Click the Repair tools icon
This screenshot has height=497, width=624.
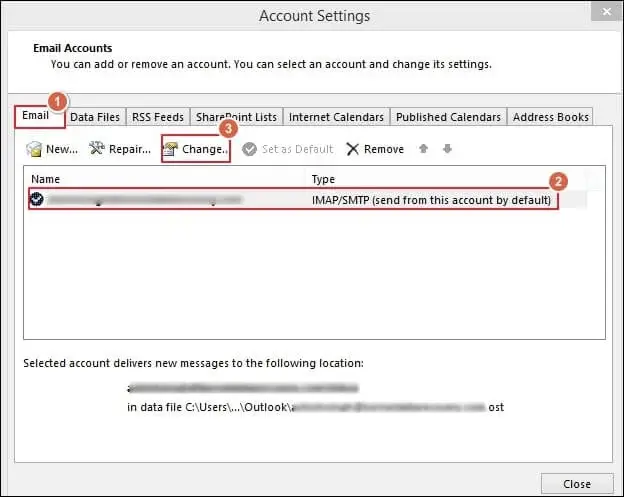96,148
